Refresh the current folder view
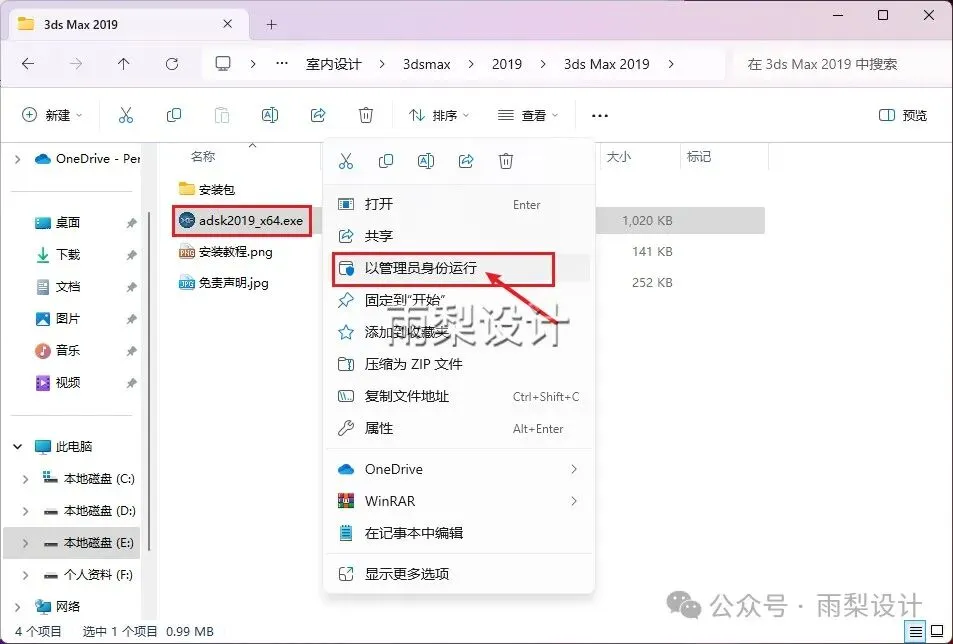Image resolution: width=953 pixels, height=644 pixels. tap(172, 64)
